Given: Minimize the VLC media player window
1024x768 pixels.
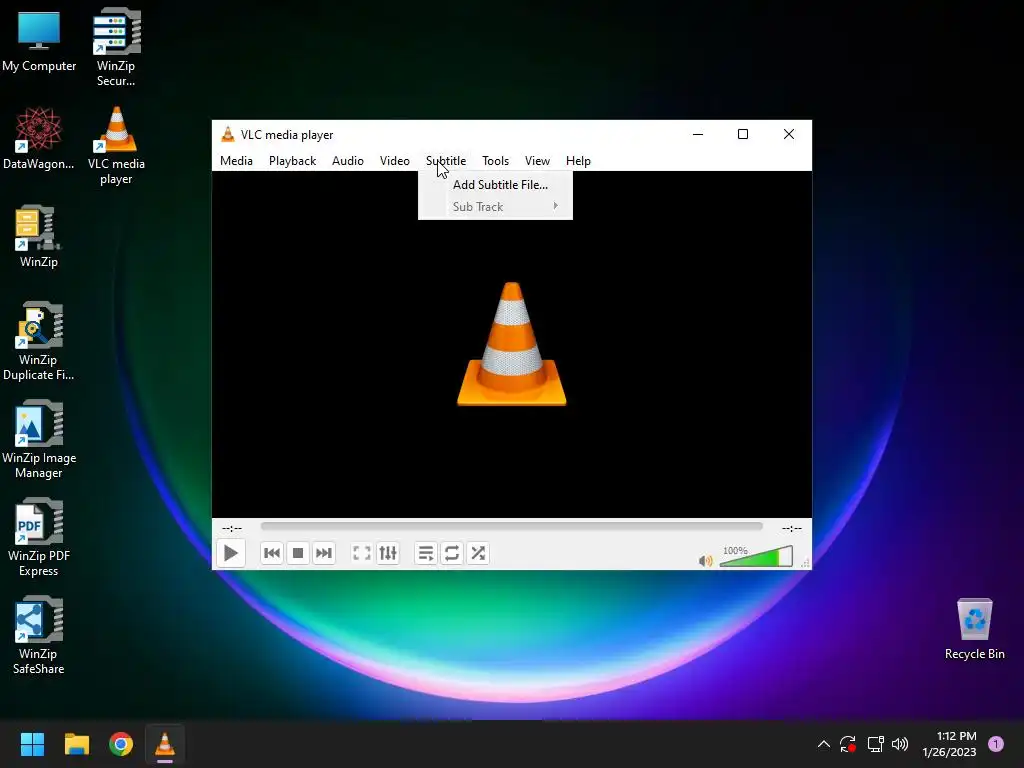Looking at the screenshot, I should click(x=698, y=135).
